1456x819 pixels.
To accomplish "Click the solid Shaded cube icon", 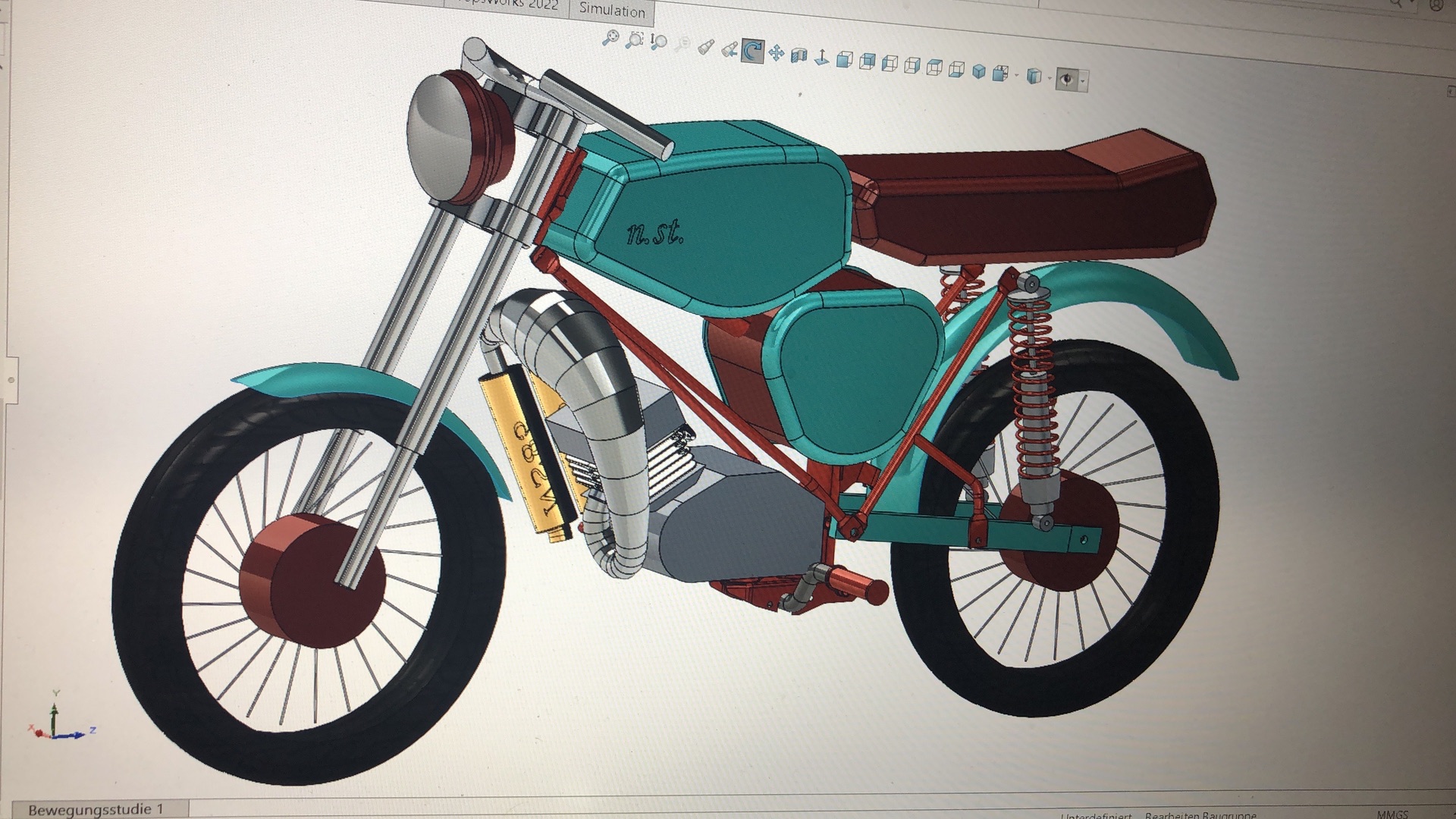I will 978,71.
